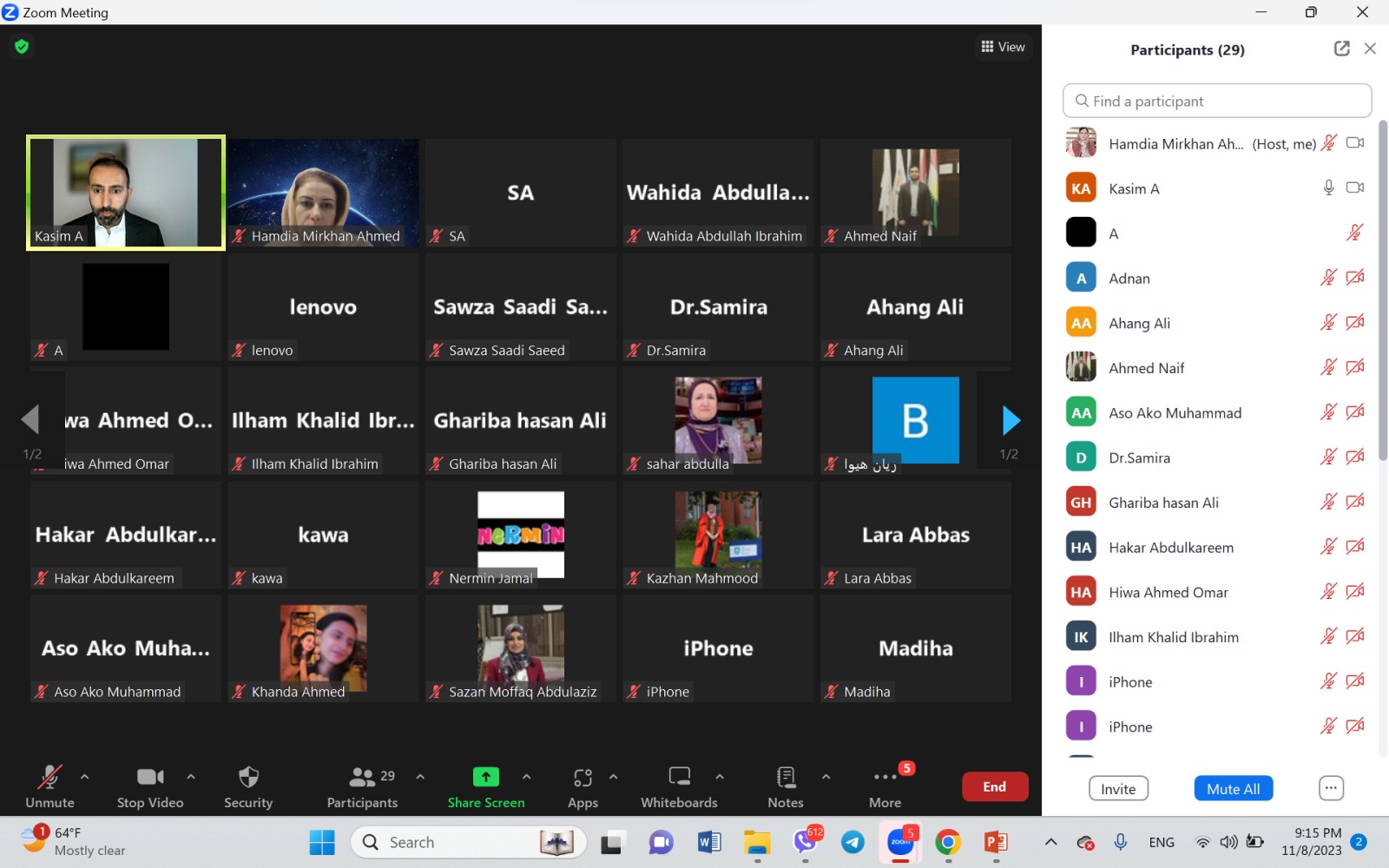Toggle Kasim A's camera in participants list

pos(1355,187)
